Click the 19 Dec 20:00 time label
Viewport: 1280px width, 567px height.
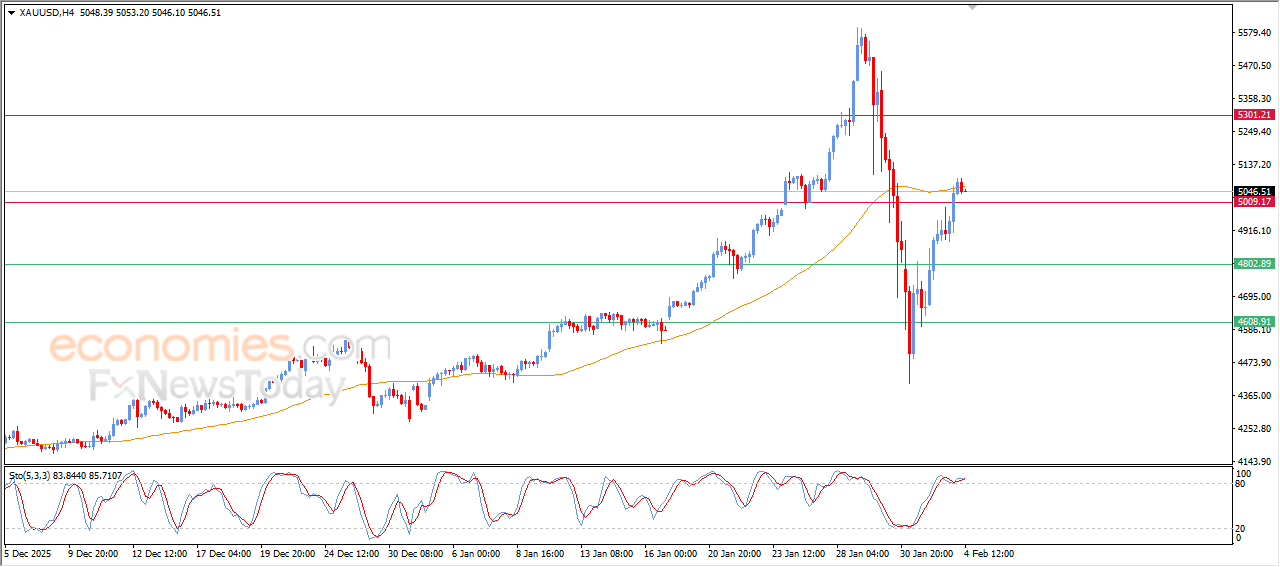287,552
